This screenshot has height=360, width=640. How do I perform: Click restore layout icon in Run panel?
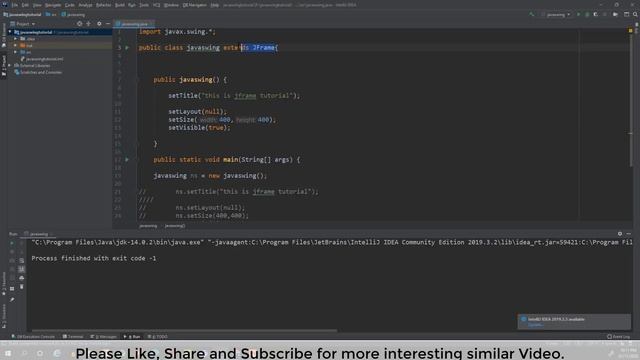(x=12, y=289)
